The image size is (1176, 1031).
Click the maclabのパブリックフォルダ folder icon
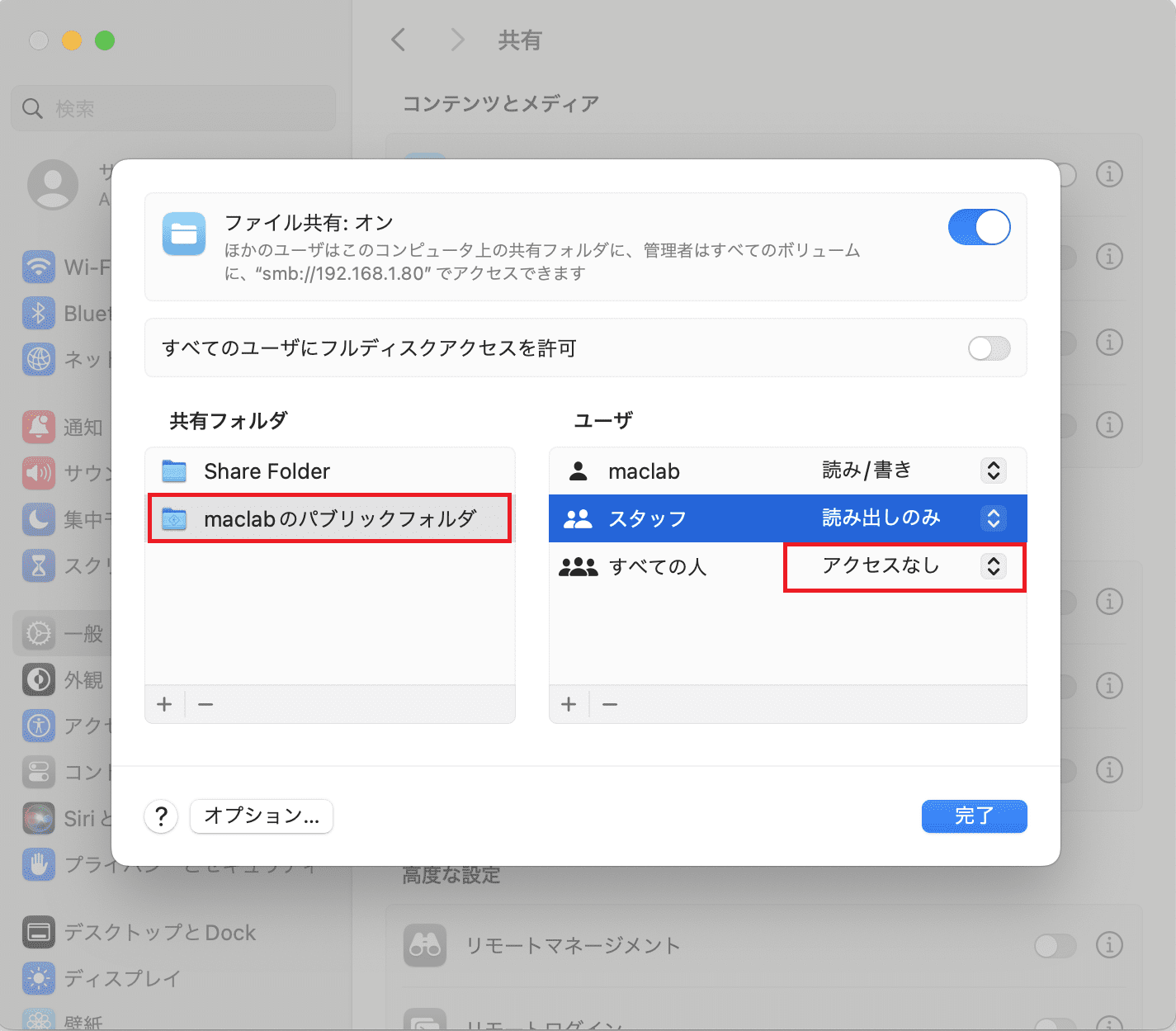[174, 518]
